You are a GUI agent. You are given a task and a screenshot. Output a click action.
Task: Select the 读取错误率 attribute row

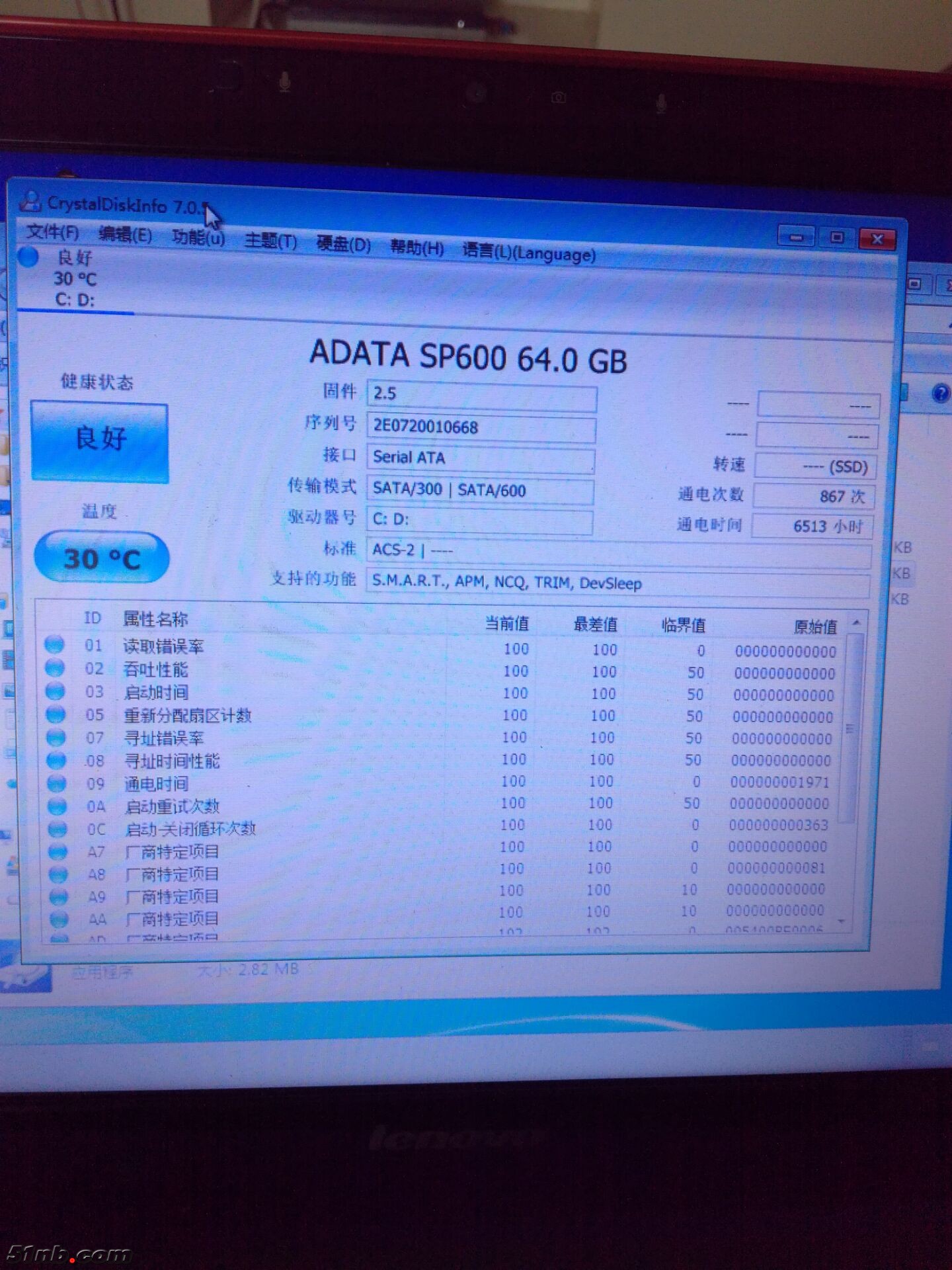coord(442,648)
